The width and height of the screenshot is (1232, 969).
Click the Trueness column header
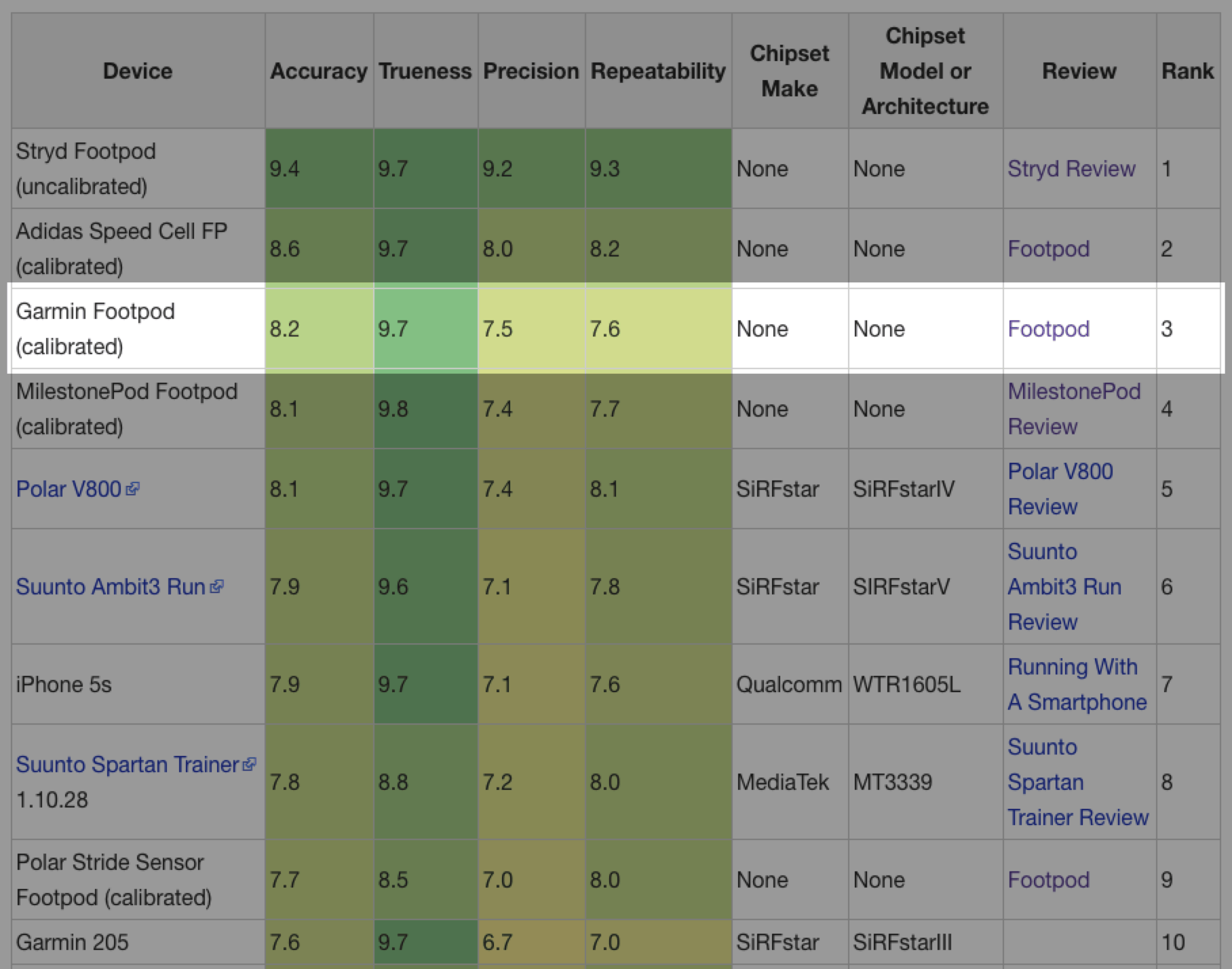(425, 71)
